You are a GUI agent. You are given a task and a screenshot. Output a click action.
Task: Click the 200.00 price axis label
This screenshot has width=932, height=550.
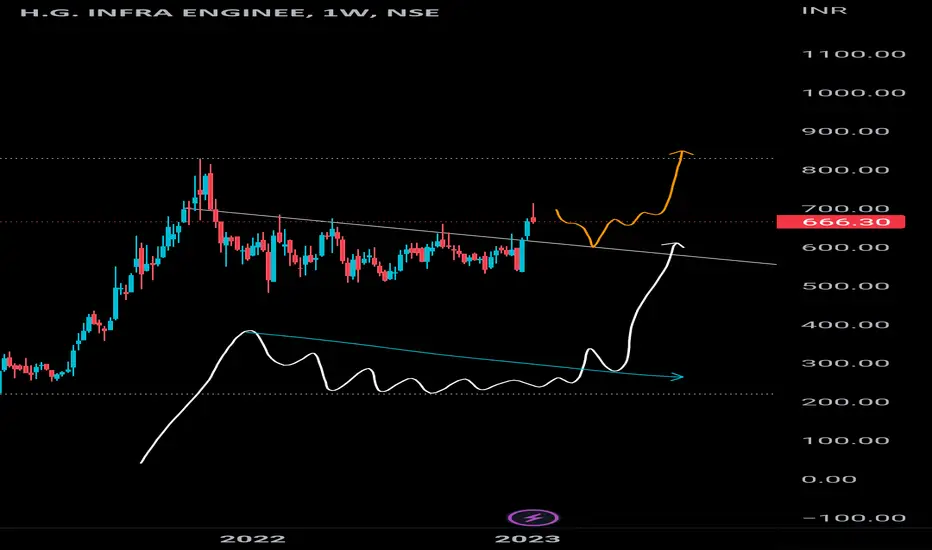(x=845, y=402)
